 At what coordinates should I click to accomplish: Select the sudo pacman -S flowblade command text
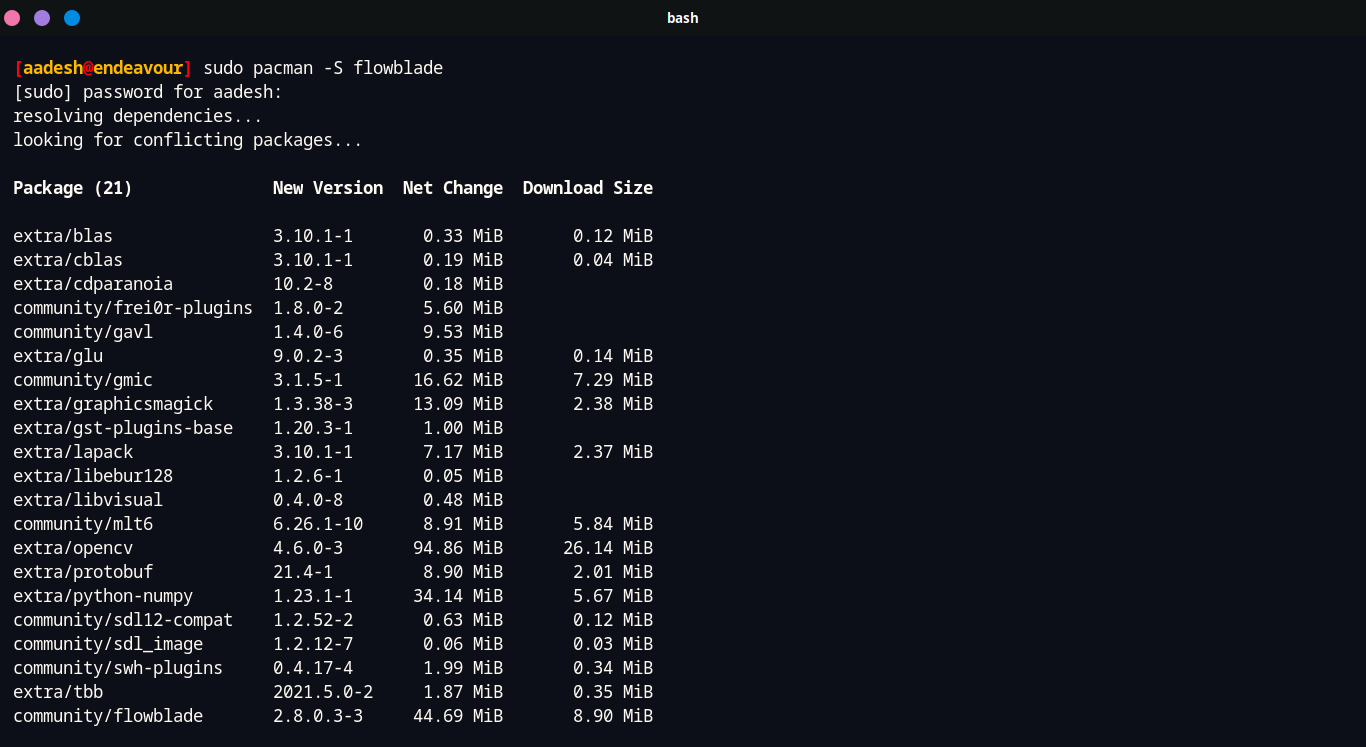[322, 67]
